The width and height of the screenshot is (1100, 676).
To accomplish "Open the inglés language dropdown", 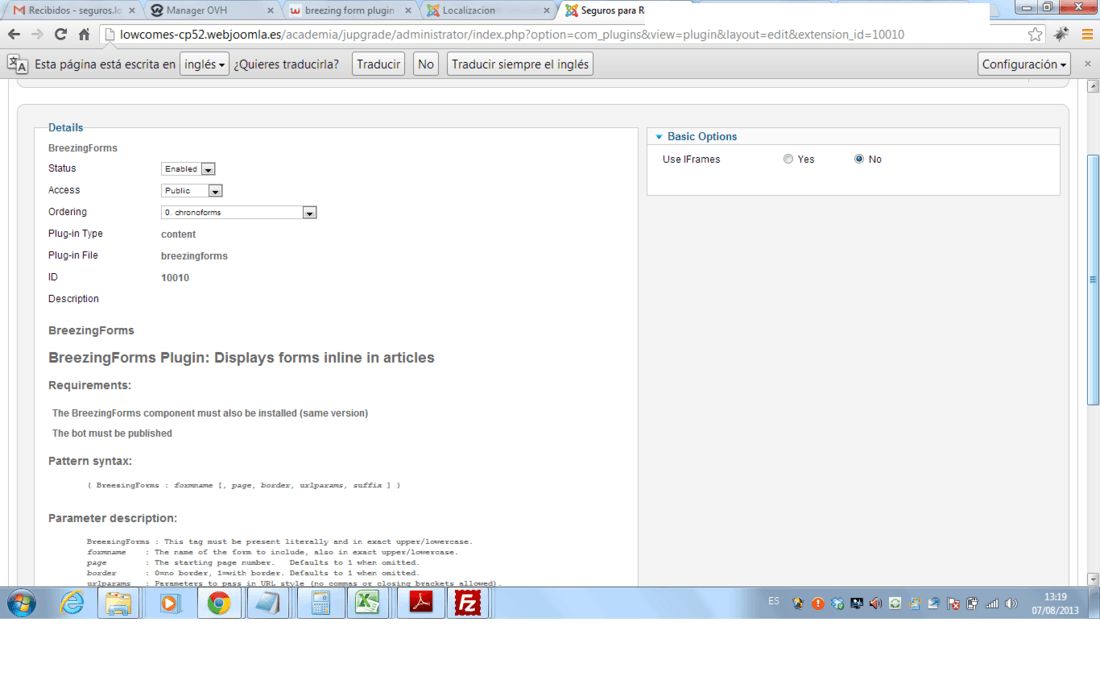I will coord(204,65).
